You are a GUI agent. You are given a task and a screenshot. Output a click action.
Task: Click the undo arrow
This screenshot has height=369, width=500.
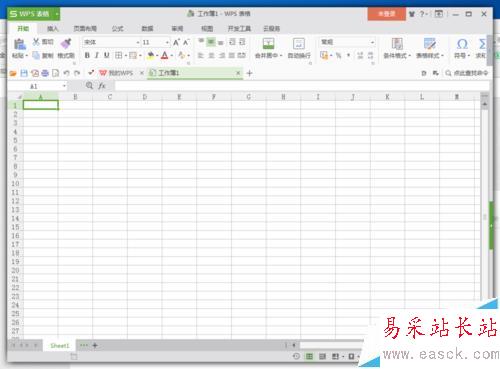pyautogui.click(x=66, y=73)
